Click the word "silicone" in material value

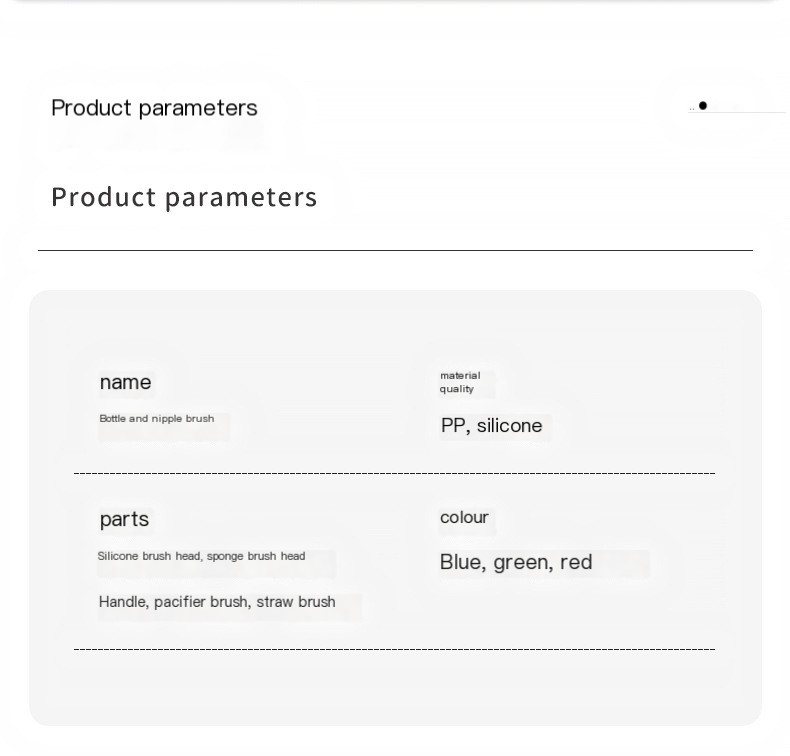coord(509,426)
